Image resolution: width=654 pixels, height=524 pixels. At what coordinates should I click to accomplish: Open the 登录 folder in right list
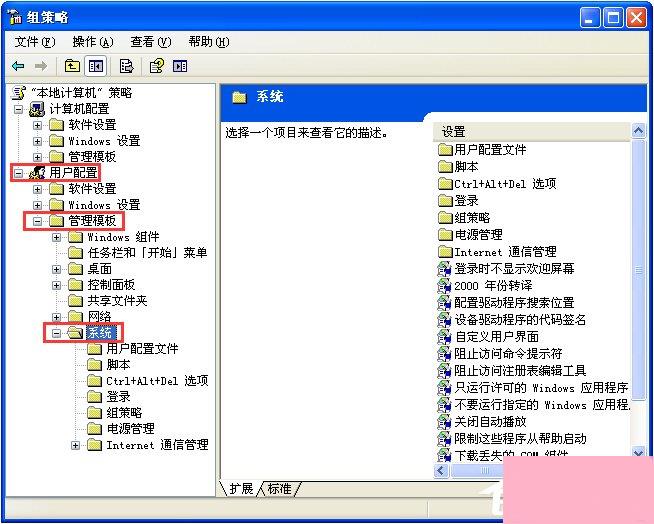(466, 201)
